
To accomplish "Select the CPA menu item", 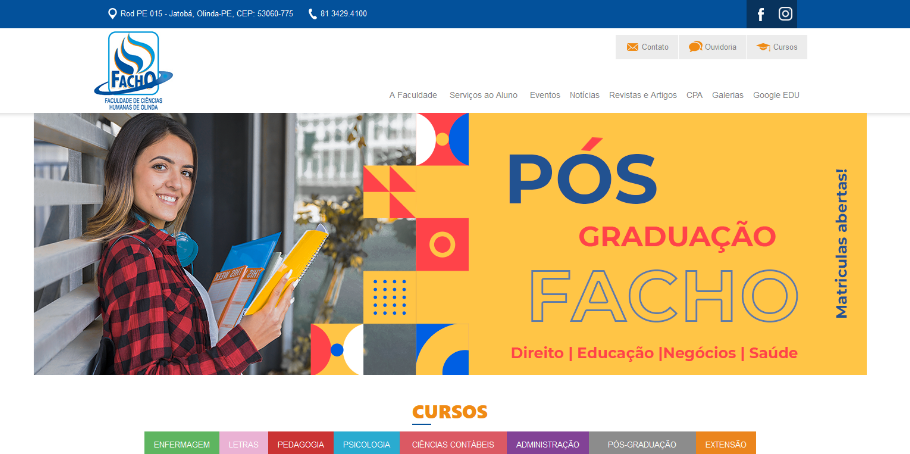I will pos(694,95).
